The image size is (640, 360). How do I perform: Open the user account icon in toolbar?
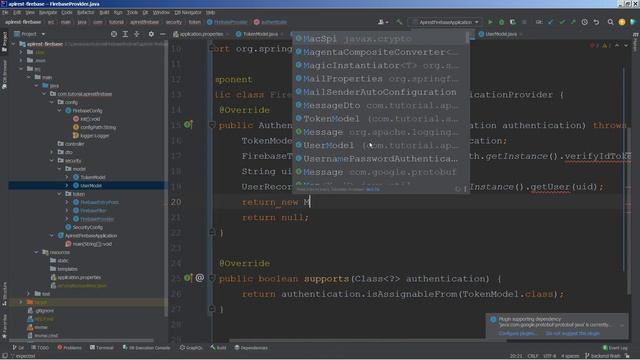[x=382, y=22]
